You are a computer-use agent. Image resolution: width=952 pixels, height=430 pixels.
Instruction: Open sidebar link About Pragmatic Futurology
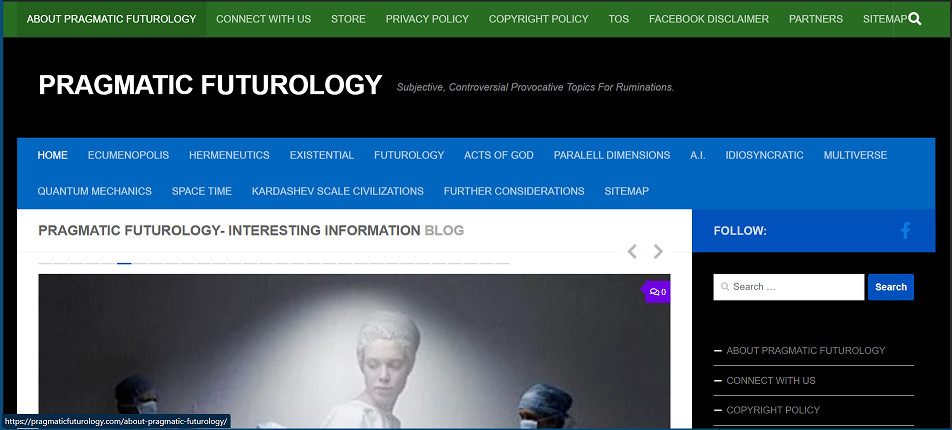point(806,350)
